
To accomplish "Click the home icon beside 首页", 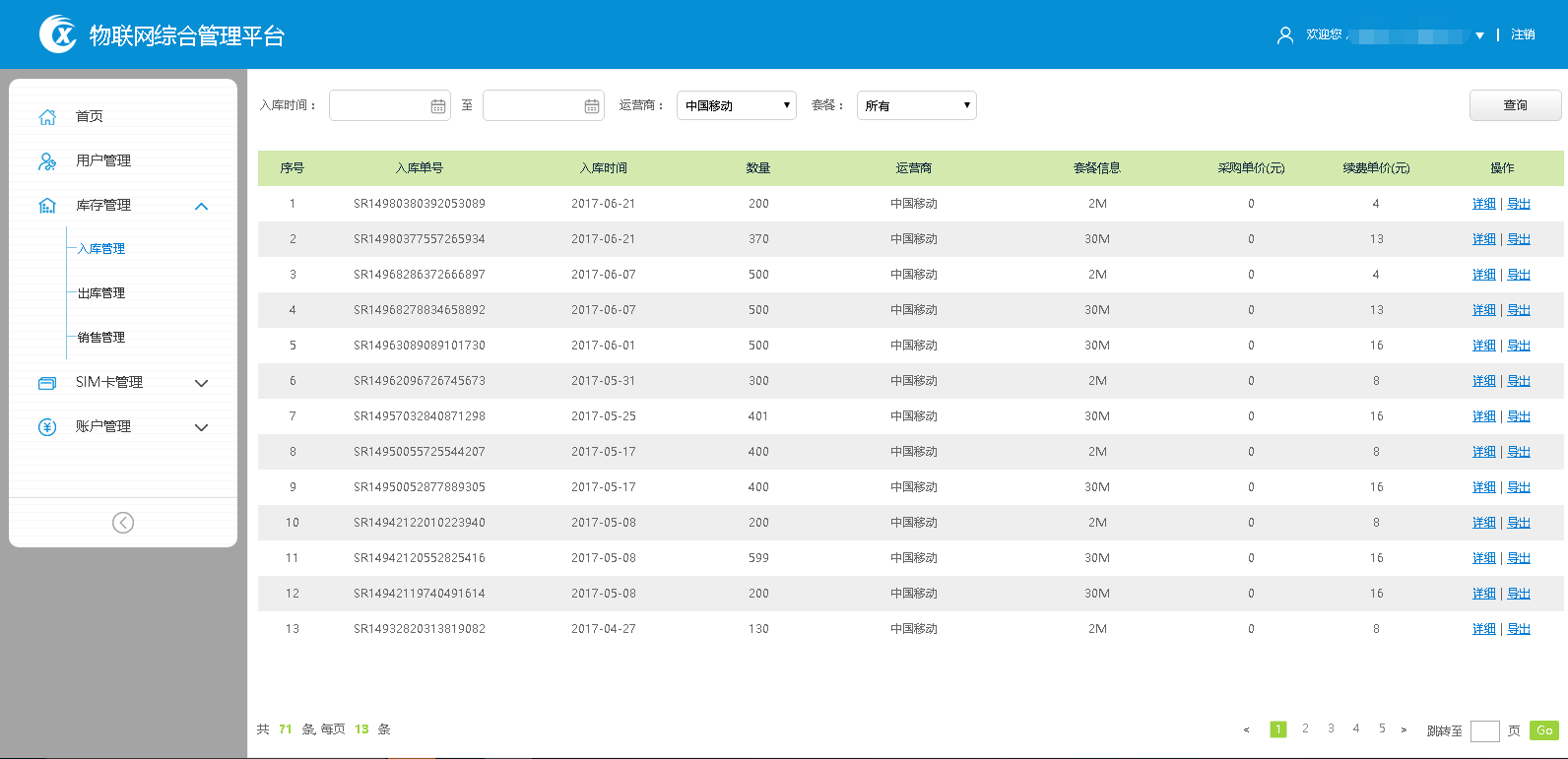I will coord(47,117).
